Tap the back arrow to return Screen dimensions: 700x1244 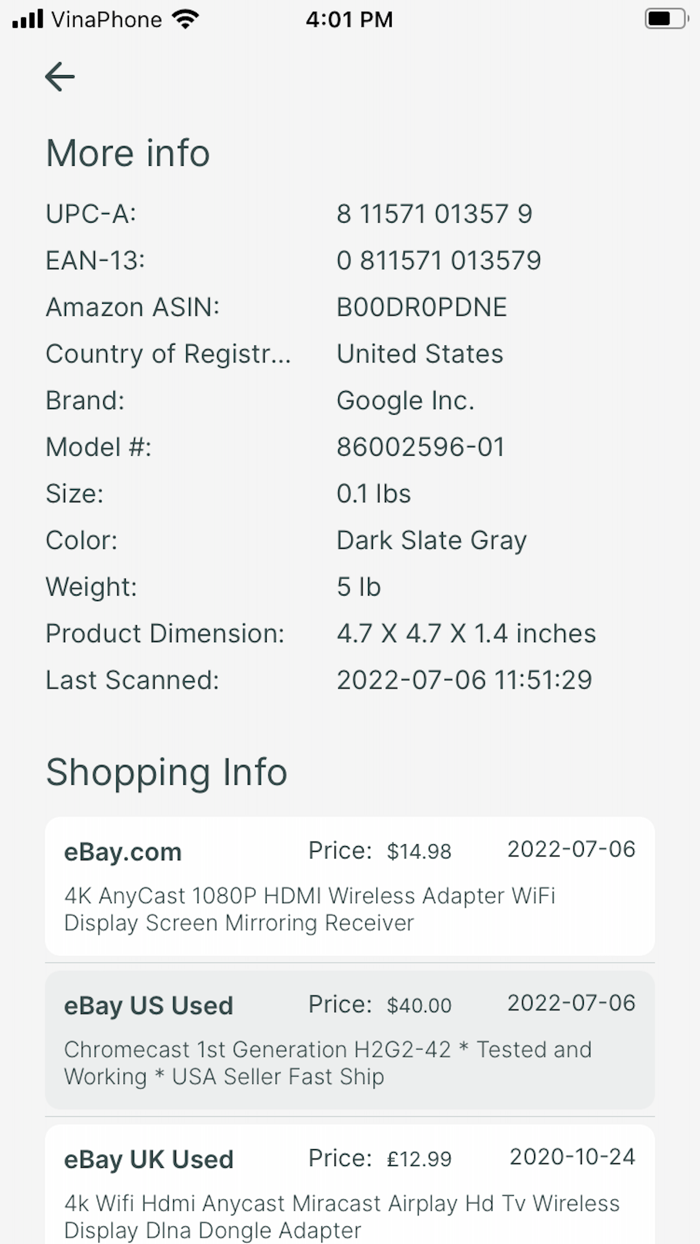tap(59, 76)
